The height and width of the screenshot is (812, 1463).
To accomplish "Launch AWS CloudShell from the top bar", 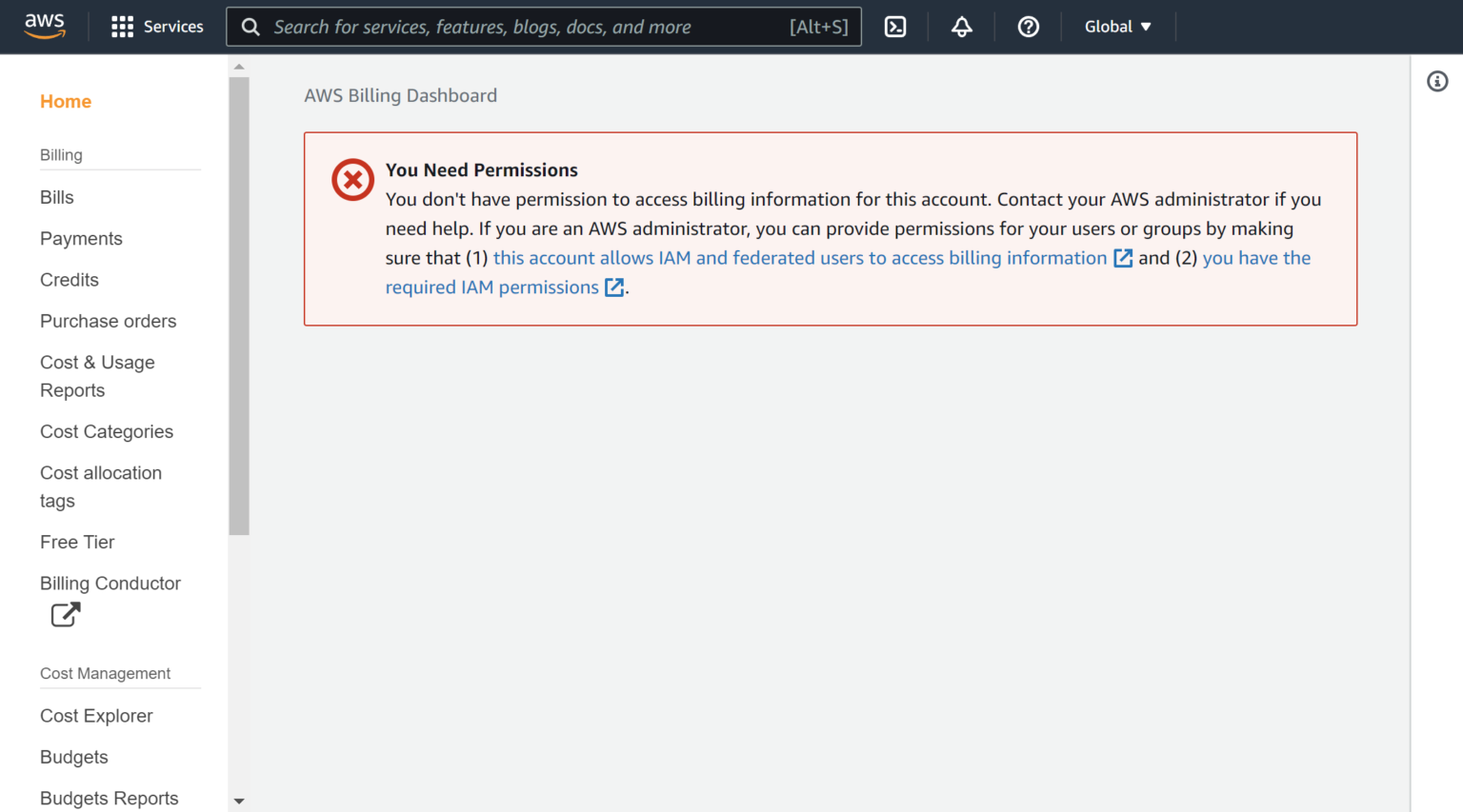I will coord(894,26).
